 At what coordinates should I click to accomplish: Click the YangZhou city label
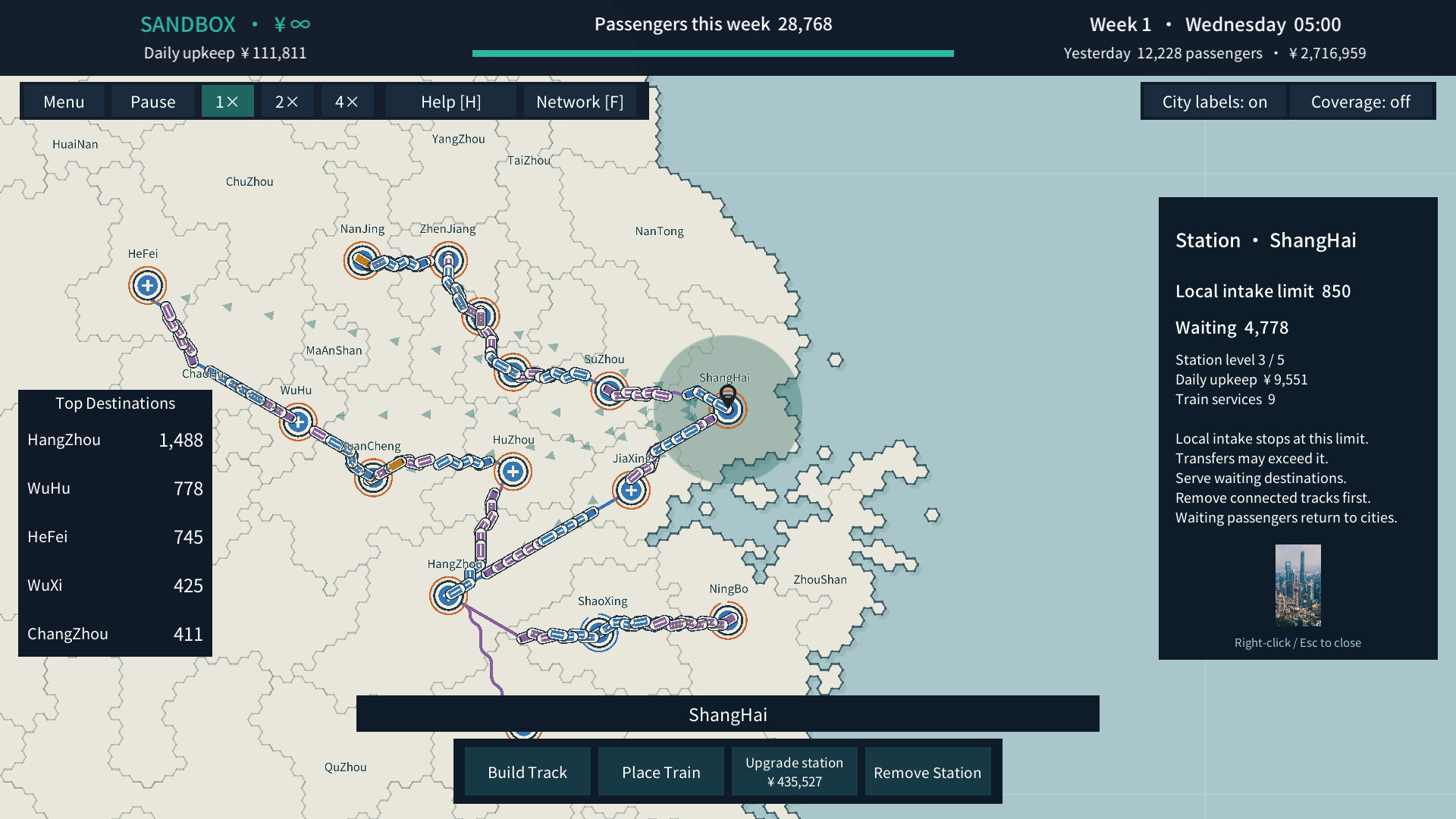click(459, 139)
